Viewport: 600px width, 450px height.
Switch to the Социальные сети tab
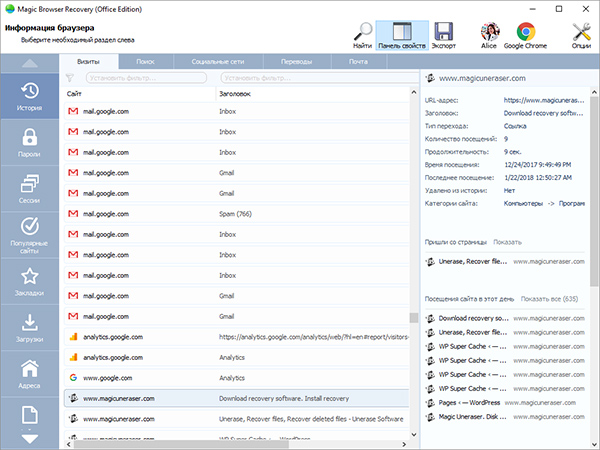click(218, 62)
